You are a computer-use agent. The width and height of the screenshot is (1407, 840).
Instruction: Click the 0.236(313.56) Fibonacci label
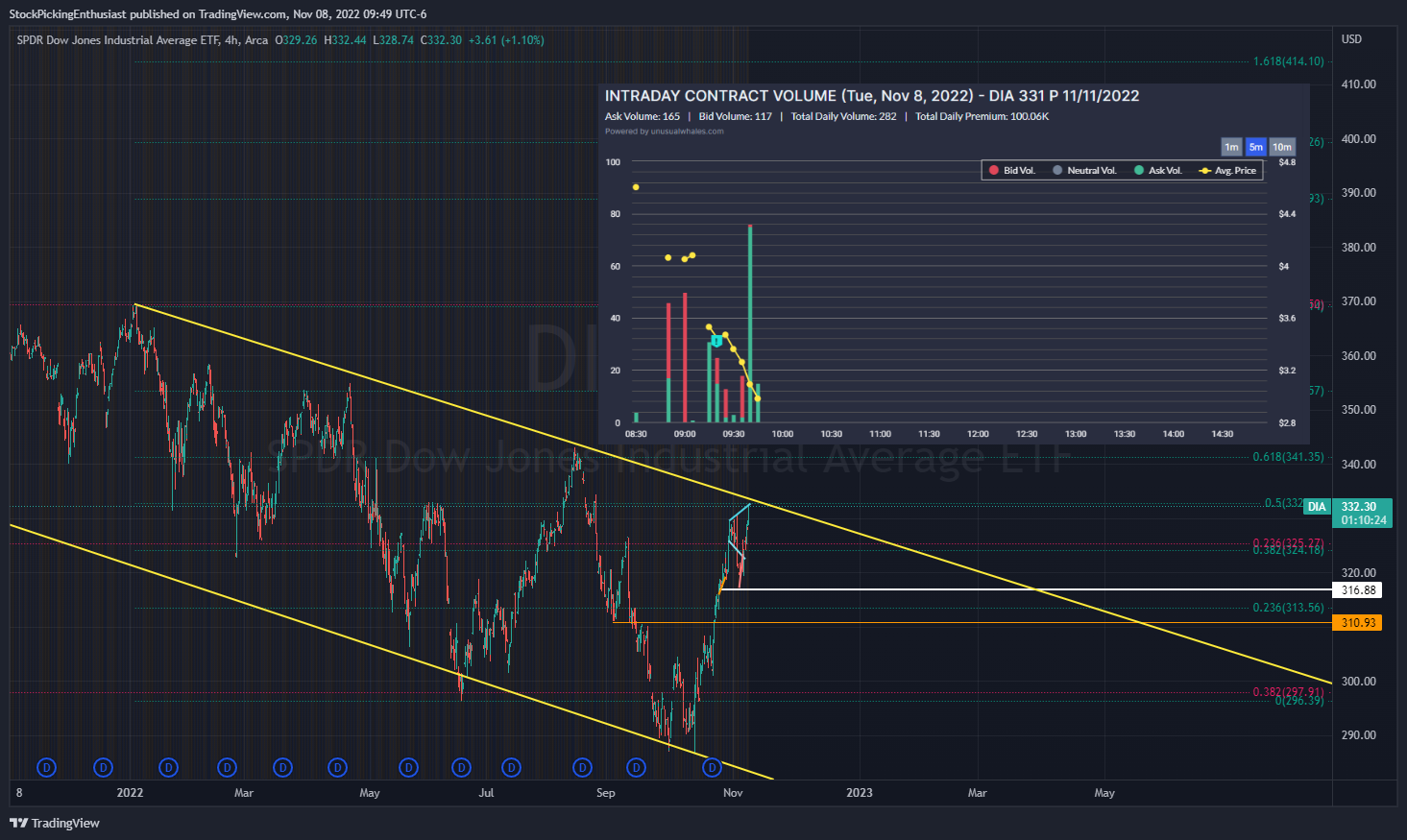point(1288,608)
